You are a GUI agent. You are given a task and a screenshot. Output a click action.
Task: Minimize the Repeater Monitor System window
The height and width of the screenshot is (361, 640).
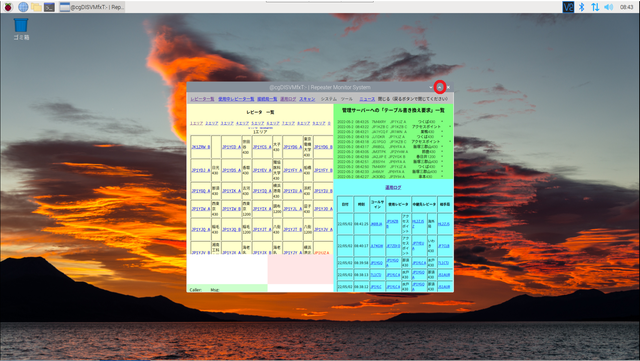[431, 87]
